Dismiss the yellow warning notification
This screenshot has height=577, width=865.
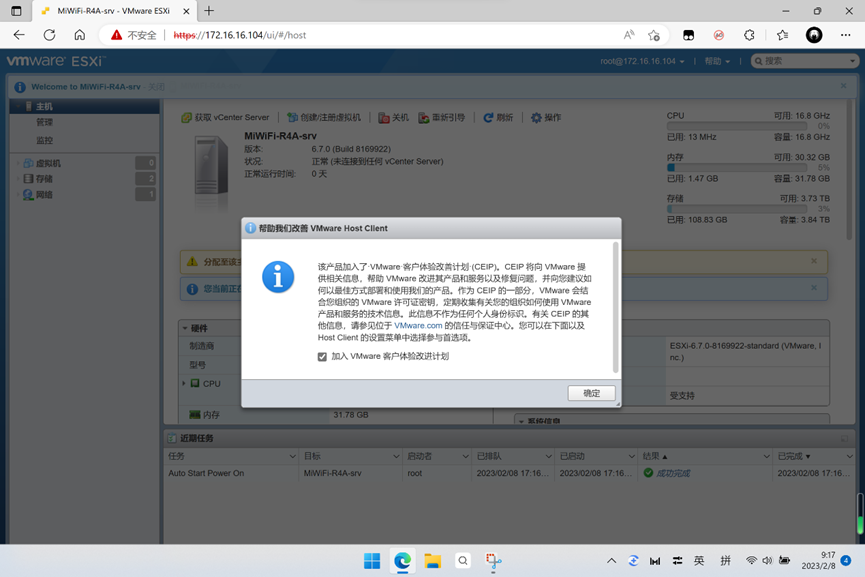(x=814, y=261)
